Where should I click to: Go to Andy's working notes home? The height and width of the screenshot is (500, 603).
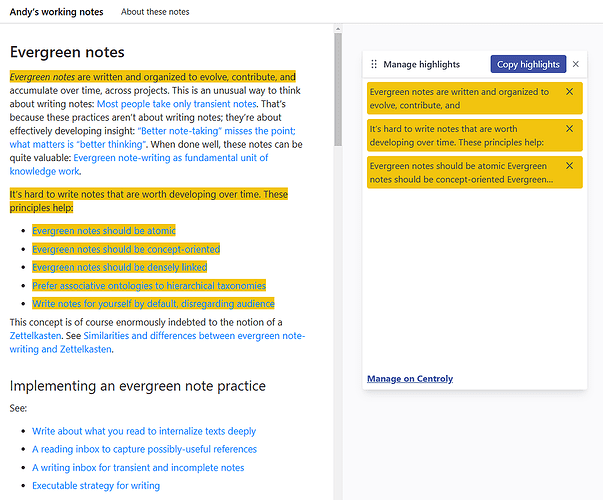[x=57, y=12]
